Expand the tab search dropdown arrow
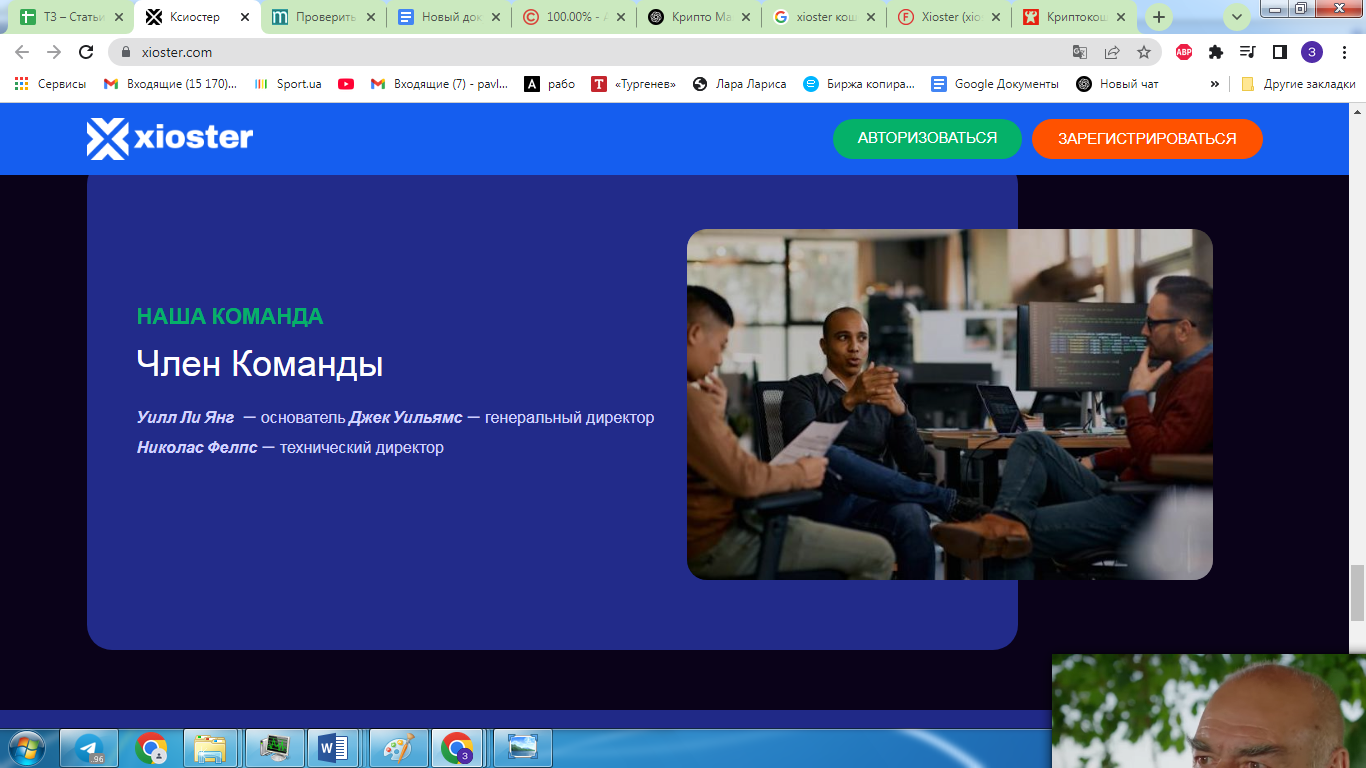The image size is (1366, 768). [x=1237, y=17]
